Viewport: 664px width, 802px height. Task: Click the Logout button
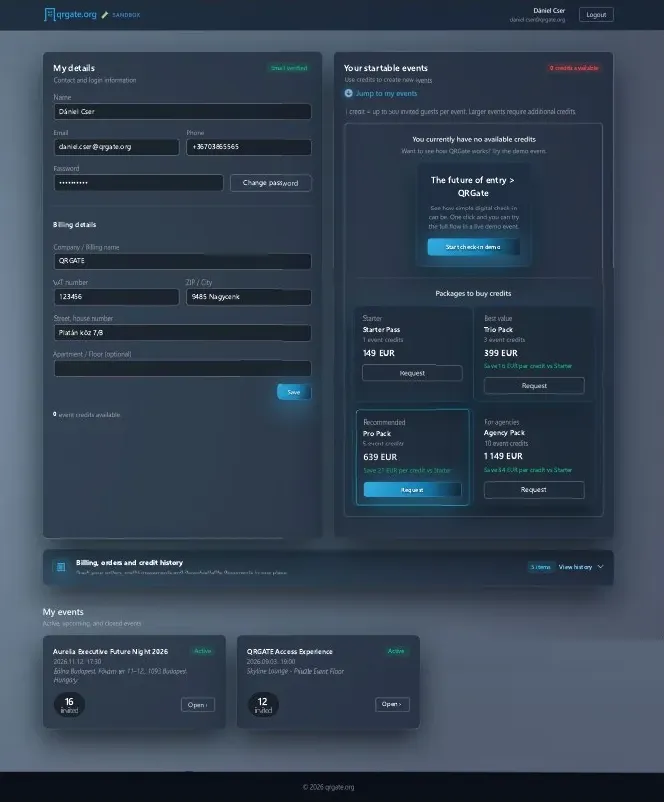(596, 15)
